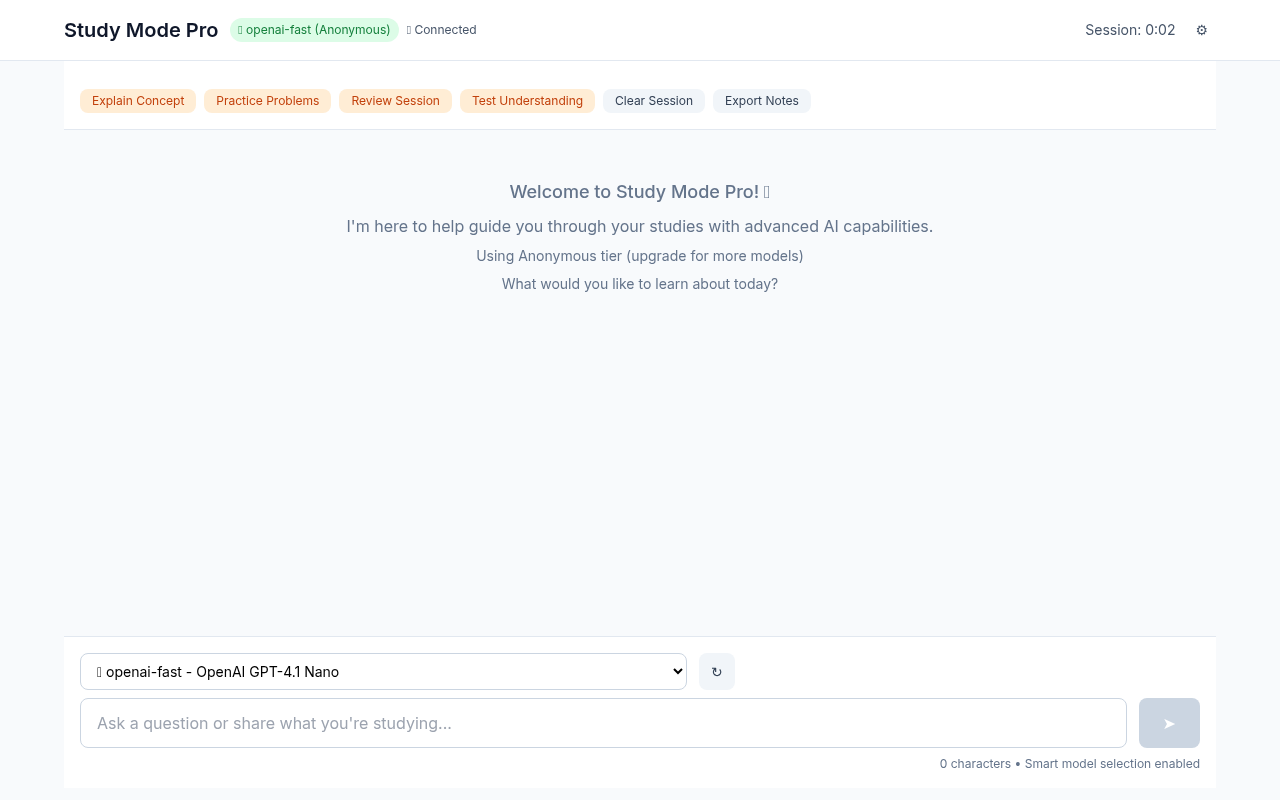Export your study notes
Viewport: 1280px width, 800px height.
click(761, 101)
